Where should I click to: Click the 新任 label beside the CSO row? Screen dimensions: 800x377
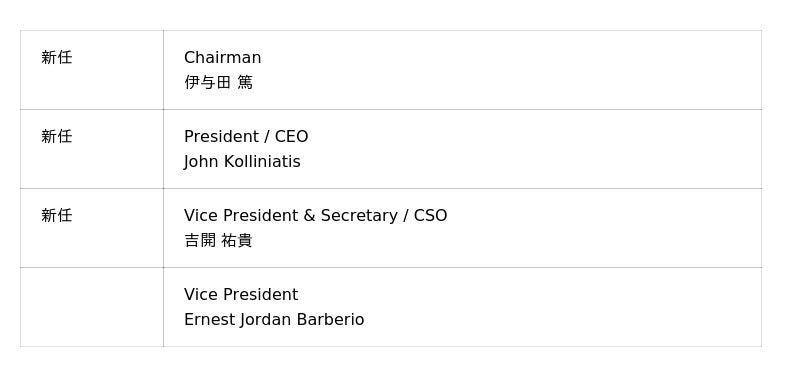point(57,215)
